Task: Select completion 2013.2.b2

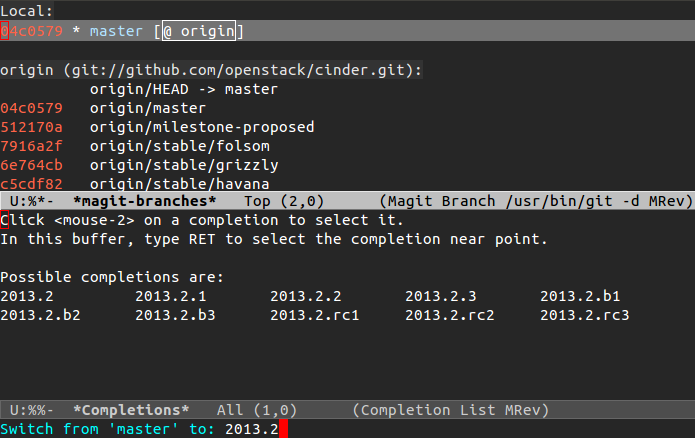Action: pos(40,315)
